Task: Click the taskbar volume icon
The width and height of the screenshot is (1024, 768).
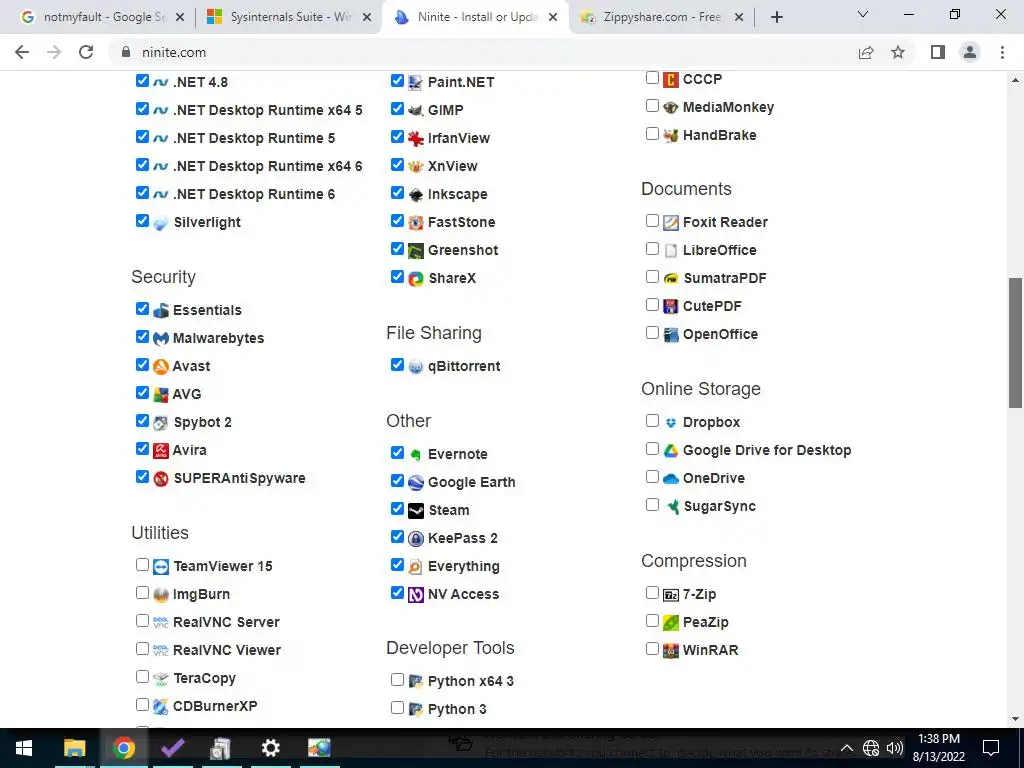Action: click(x=895, y=748)
